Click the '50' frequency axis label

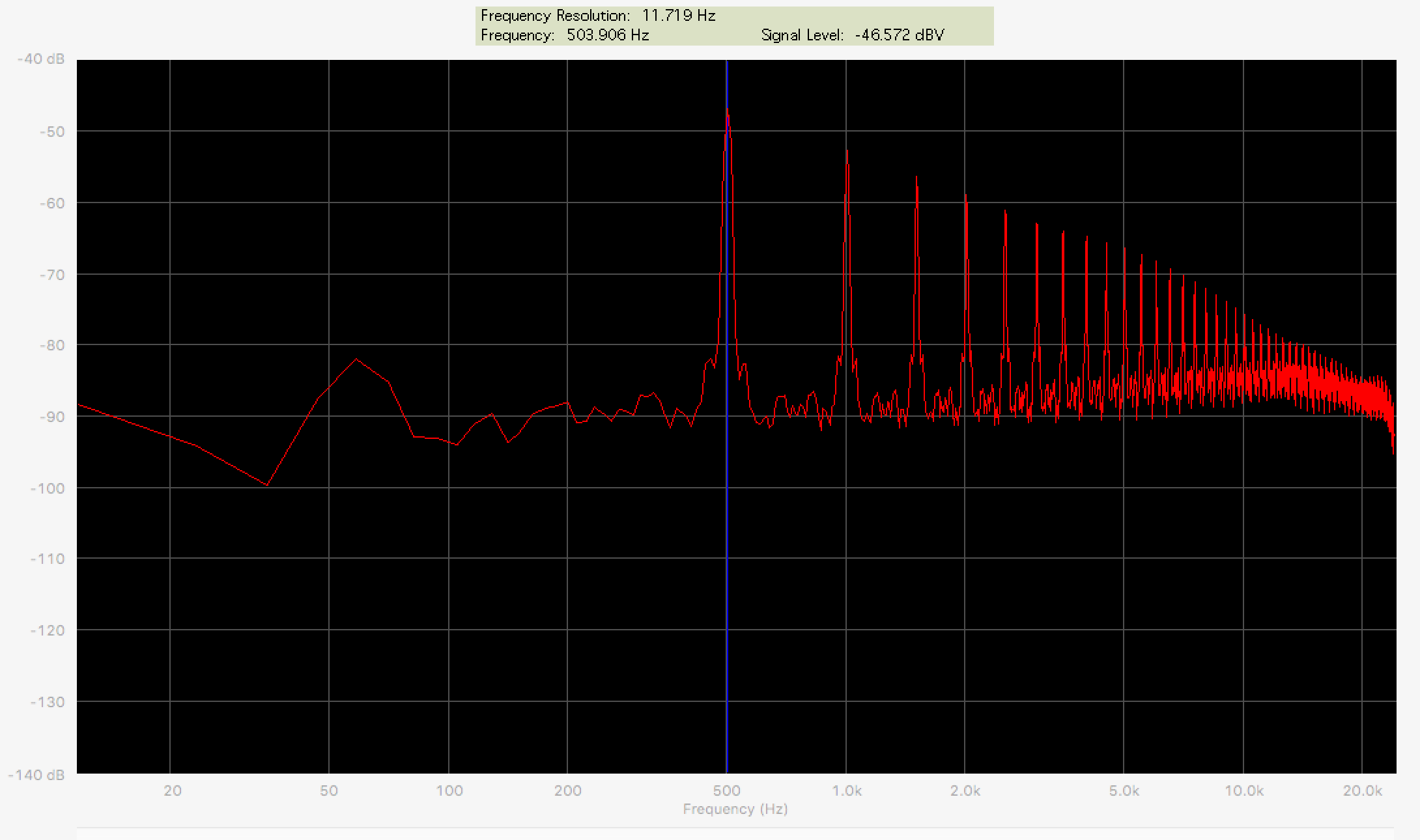(329, 791)
